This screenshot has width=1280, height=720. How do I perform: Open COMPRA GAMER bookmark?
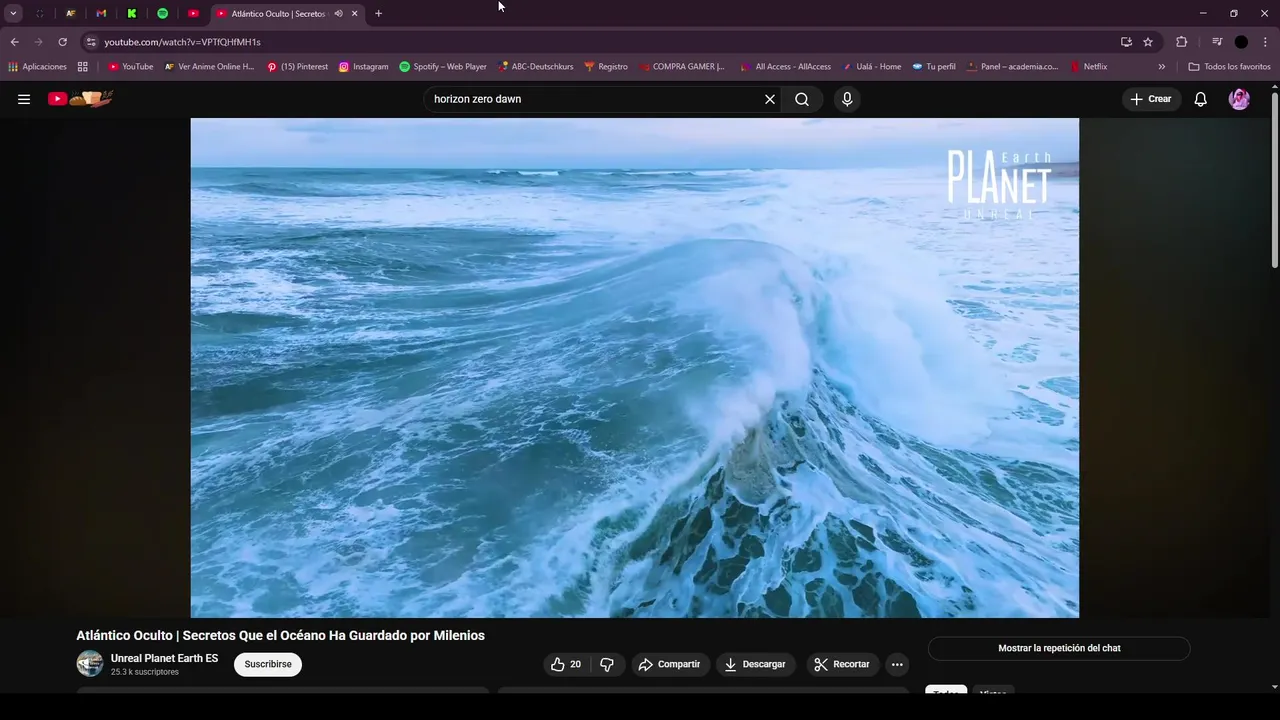tap(681, 67)
